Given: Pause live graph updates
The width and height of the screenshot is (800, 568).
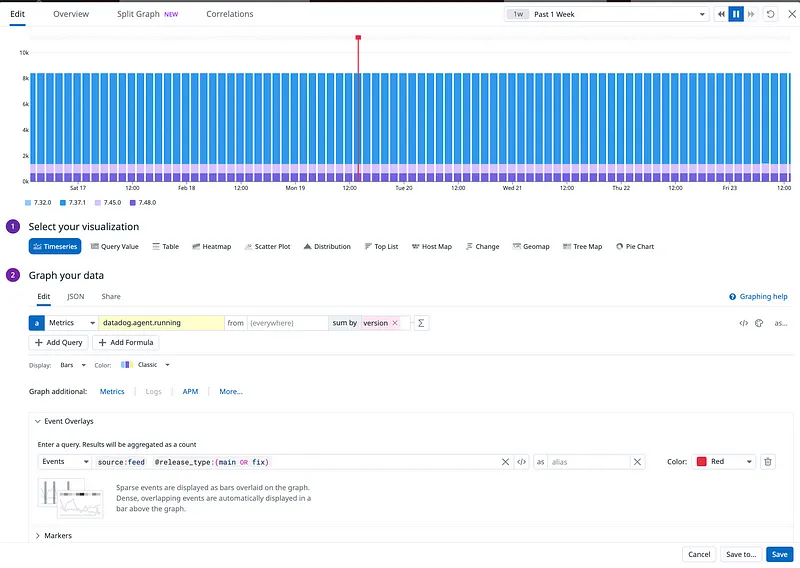Looking at the screenshot, I should [736, 14].
